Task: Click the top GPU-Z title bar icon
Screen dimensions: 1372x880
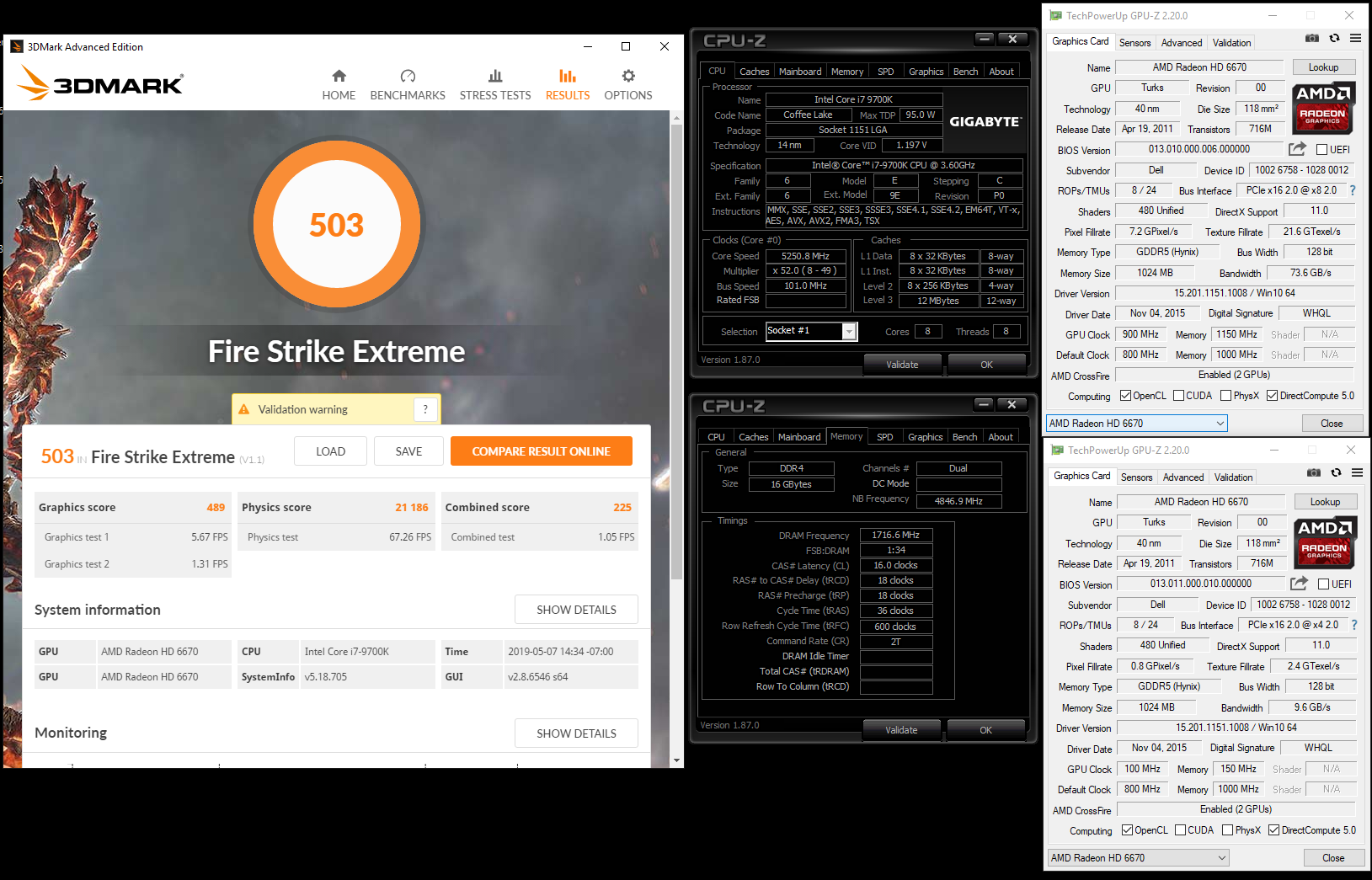Action: [1055, 15]
